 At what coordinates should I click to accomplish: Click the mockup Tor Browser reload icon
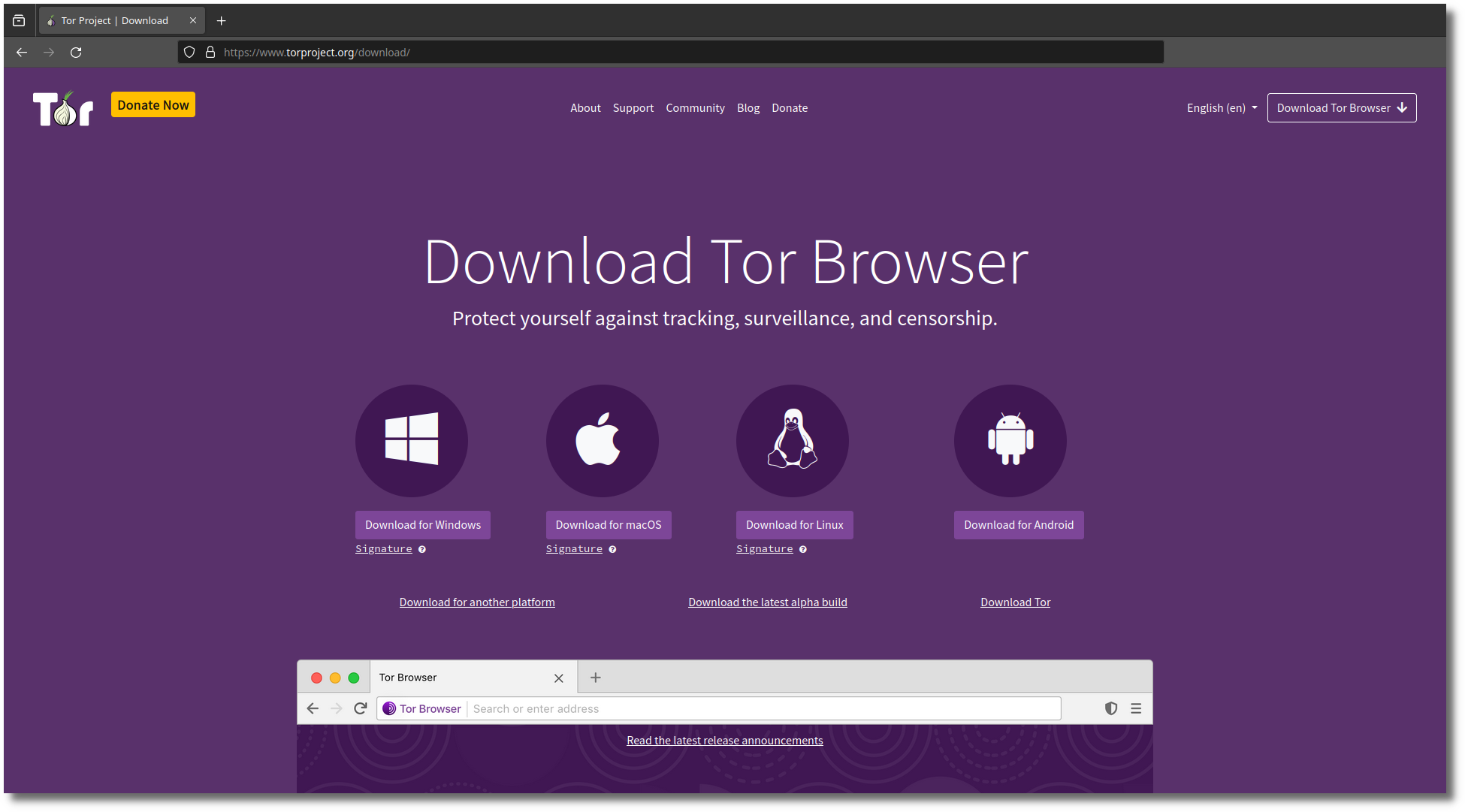click(361, 708)
